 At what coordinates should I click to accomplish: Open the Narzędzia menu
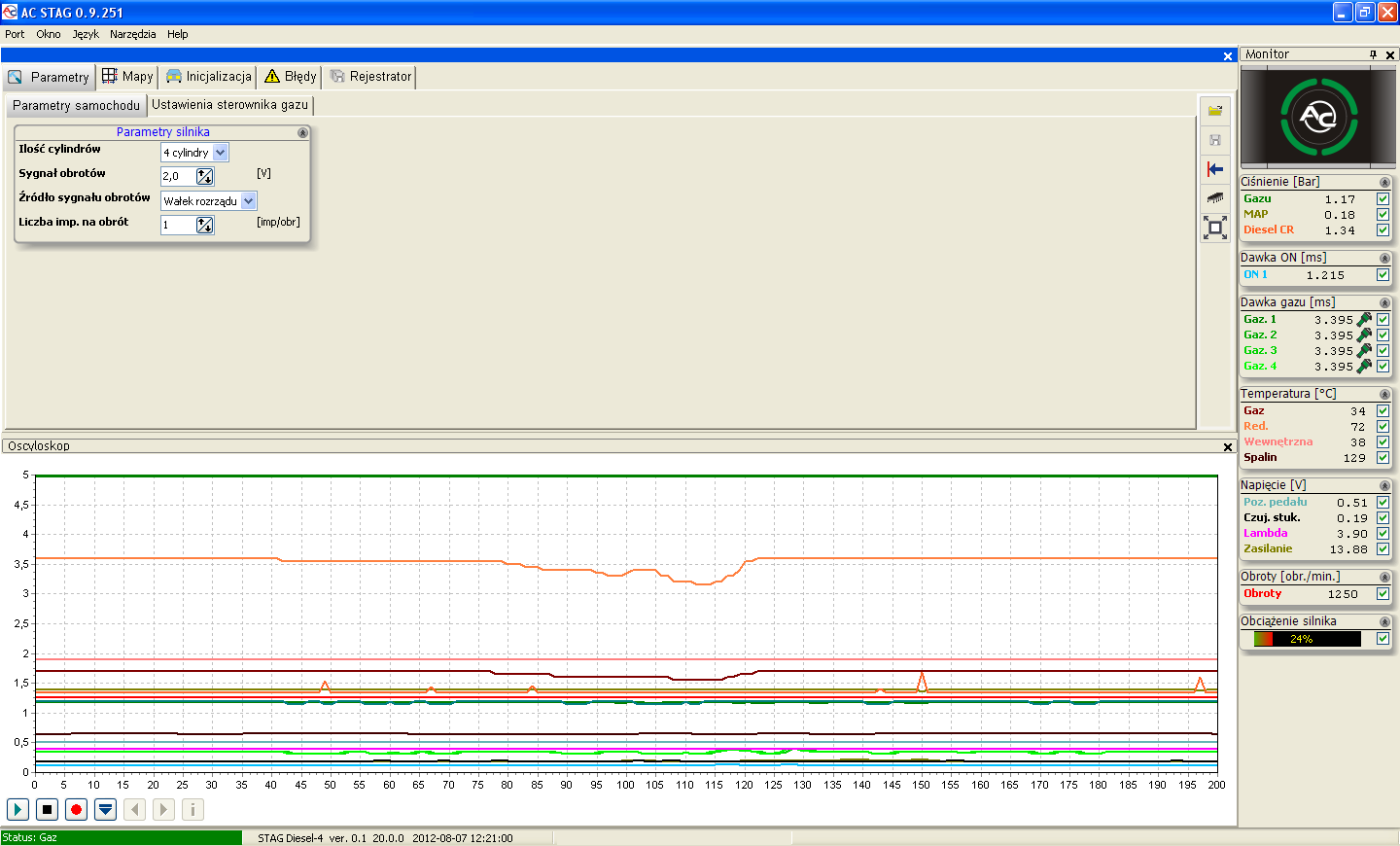(x=133, y=34)
